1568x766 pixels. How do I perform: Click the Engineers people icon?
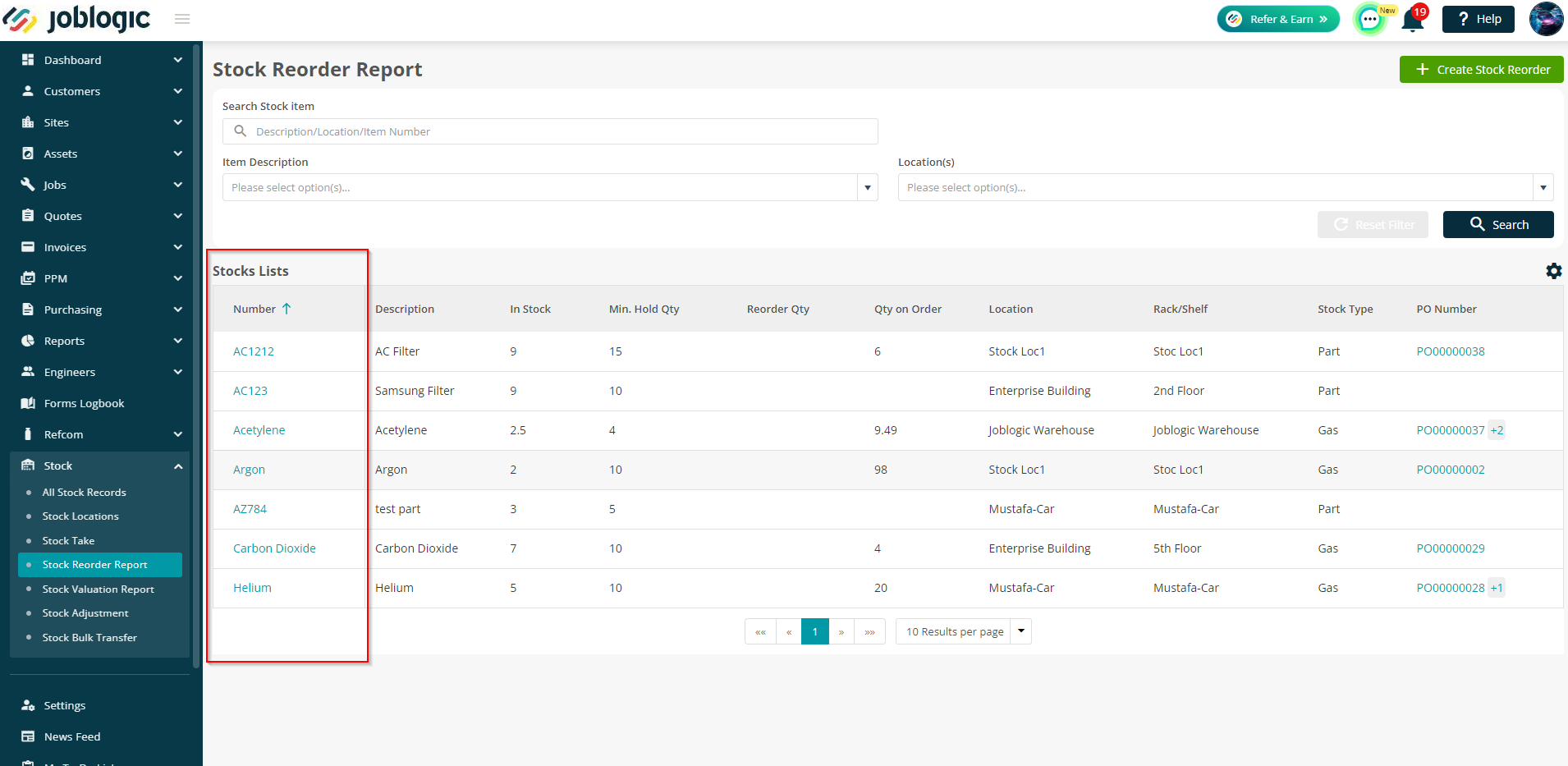28,372
